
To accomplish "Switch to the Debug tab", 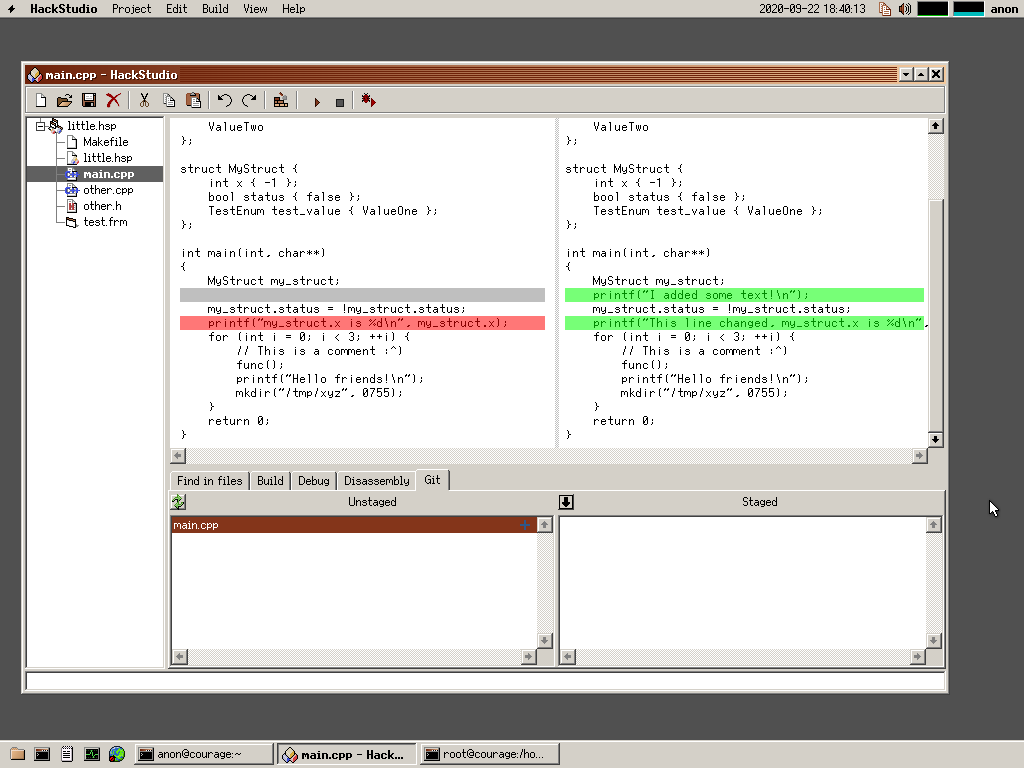I will click(313, 481).
